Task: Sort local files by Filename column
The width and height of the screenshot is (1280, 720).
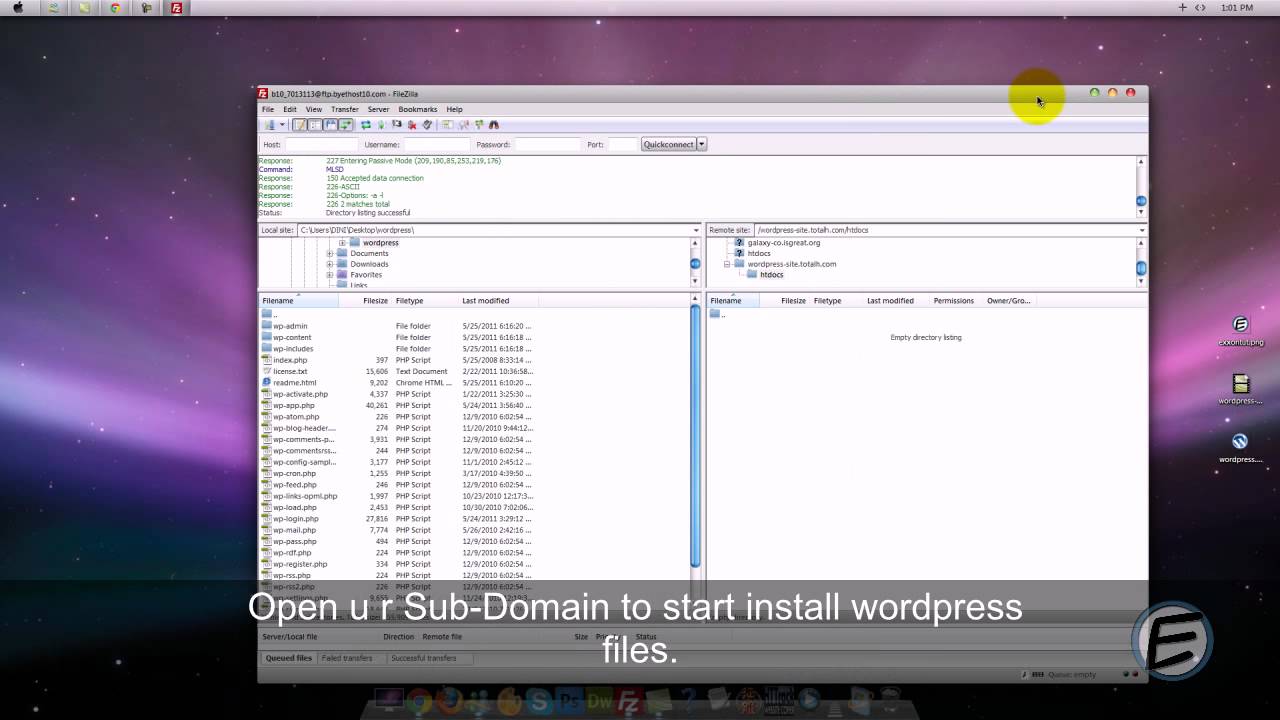Action: (298, 301)
